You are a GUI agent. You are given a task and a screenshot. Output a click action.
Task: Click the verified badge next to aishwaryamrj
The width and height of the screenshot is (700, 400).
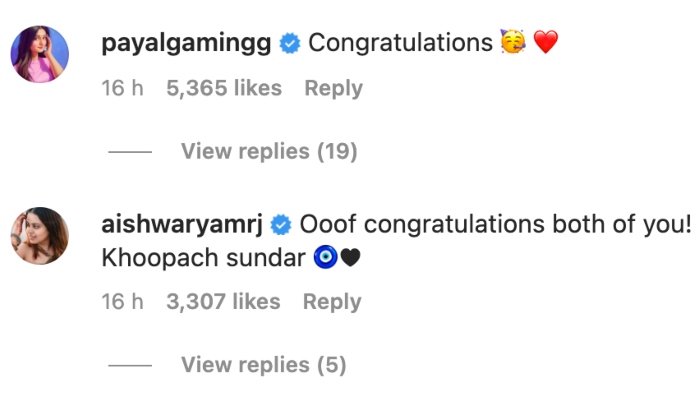(x=281, y=223)
